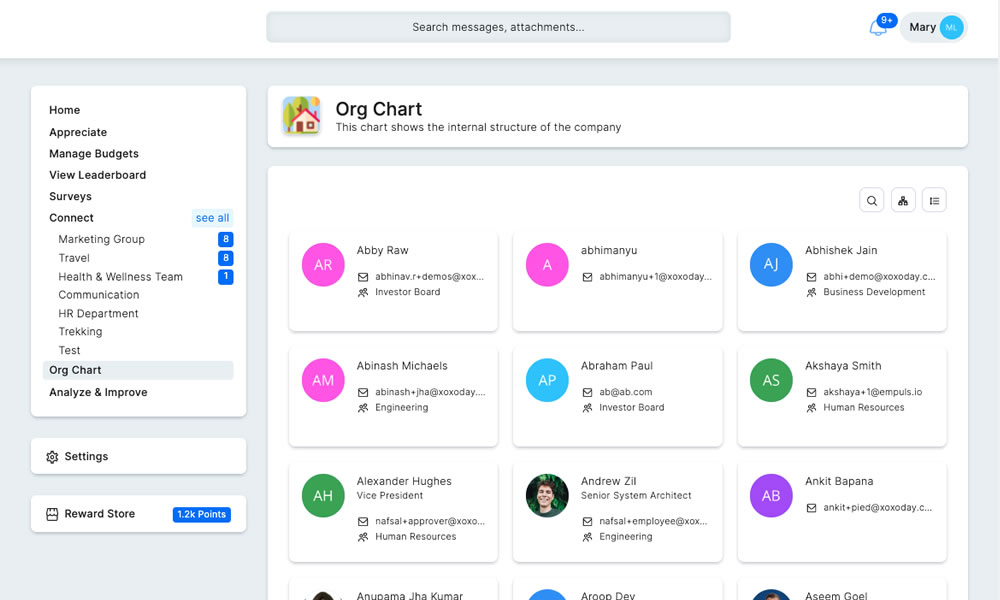The height and width of the screenshot is (600, 1000).
Task: Click the 1.2k Points badge
Action: 202,515
